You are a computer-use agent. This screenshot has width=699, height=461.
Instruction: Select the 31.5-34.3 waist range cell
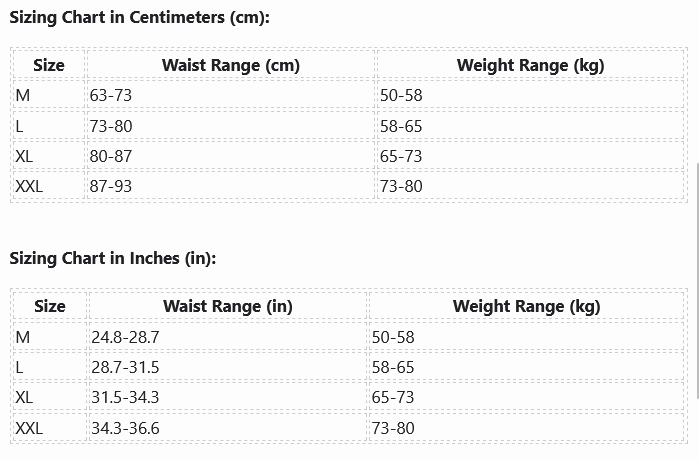[x=125, y=397]
